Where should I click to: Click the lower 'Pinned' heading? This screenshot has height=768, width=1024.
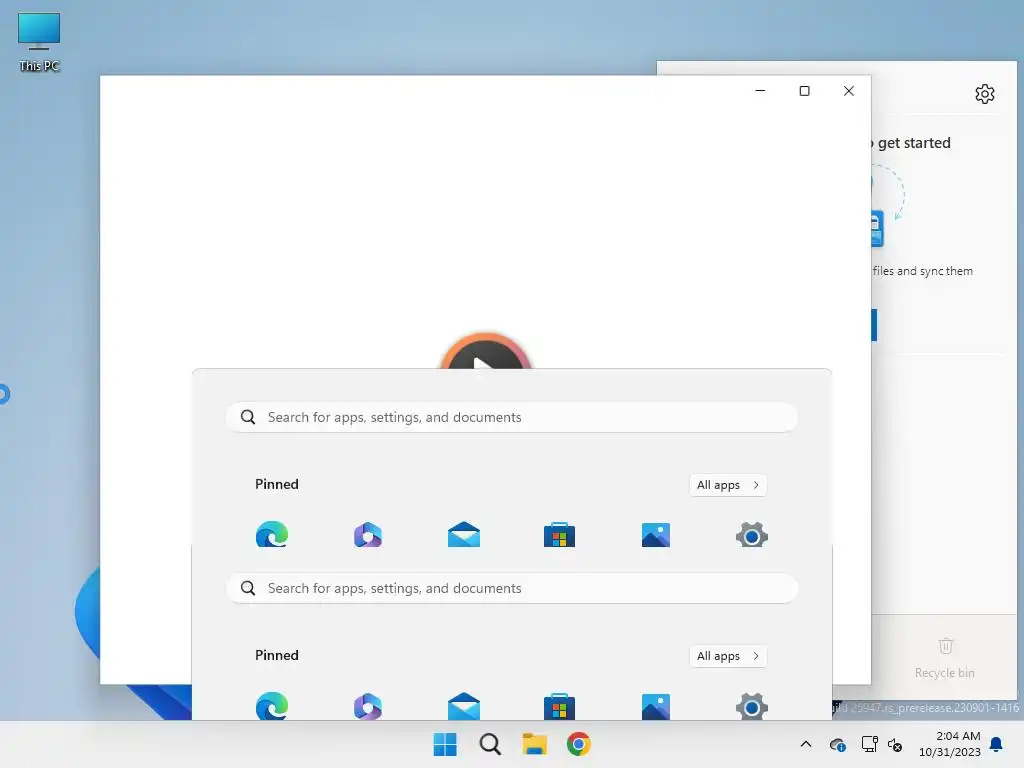277,655
